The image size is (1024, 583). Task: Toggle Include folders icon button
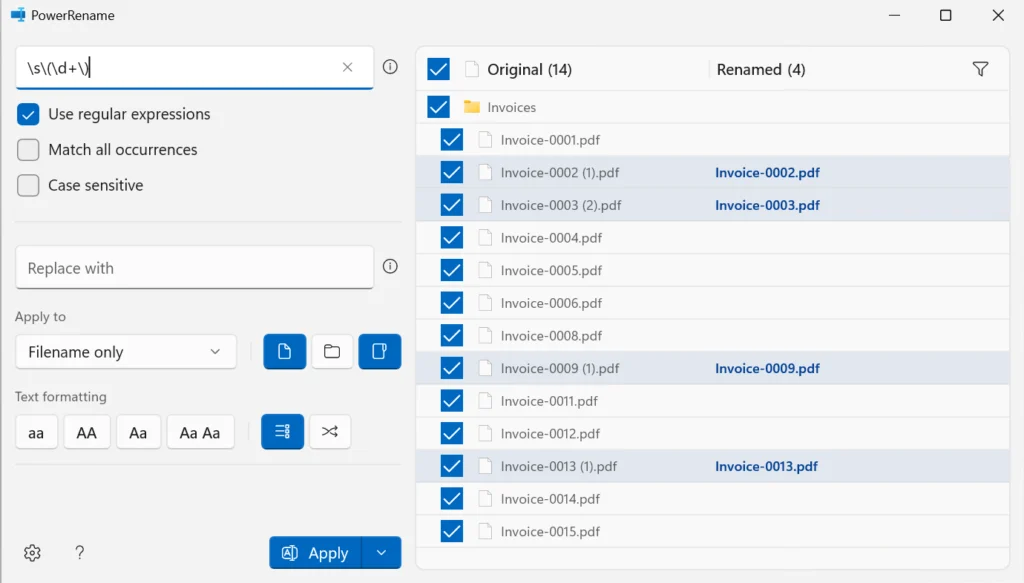[332, 351]
